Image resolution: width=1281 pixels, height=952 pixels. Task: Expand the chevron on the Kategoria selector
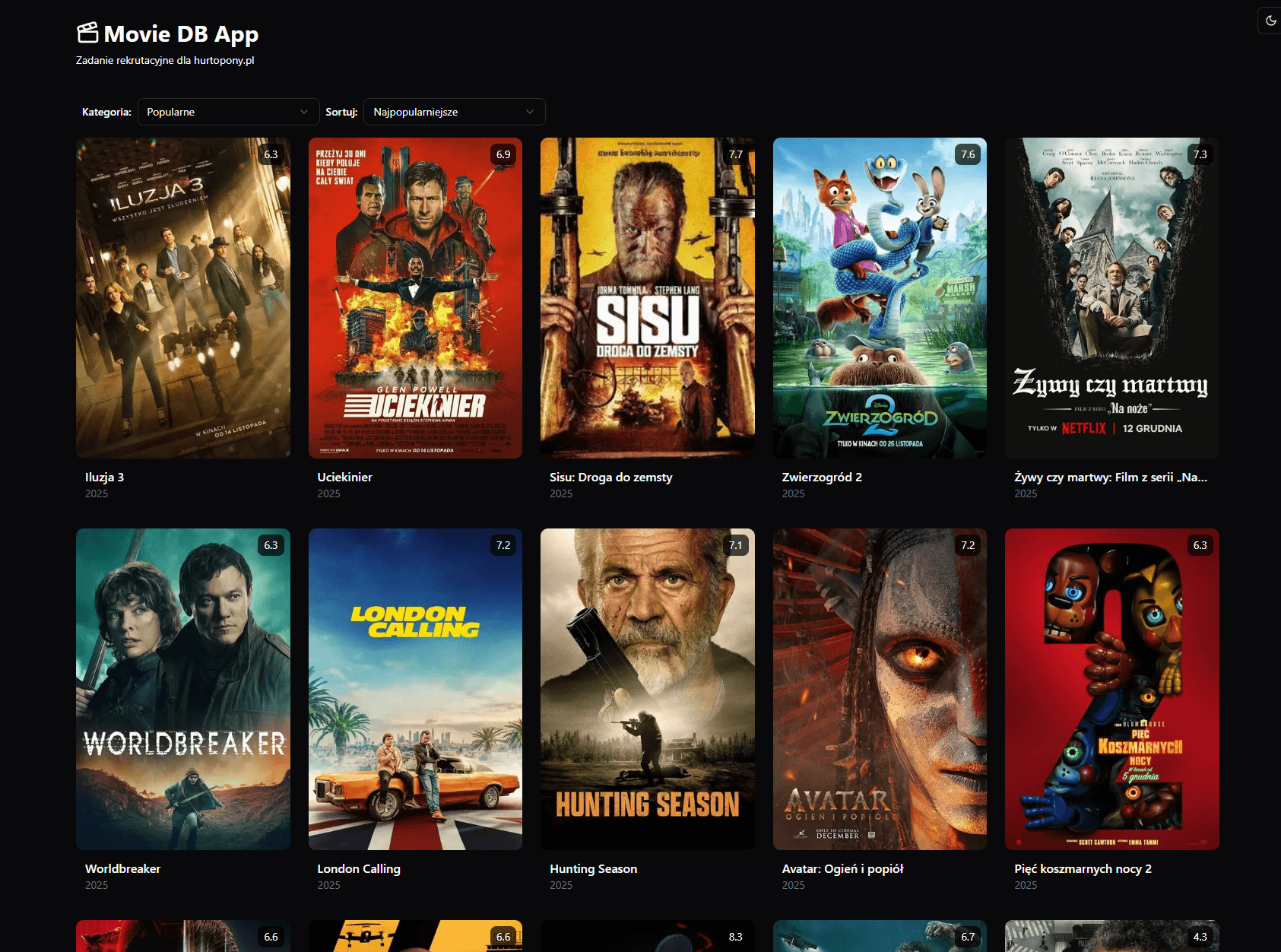(304, 112)
